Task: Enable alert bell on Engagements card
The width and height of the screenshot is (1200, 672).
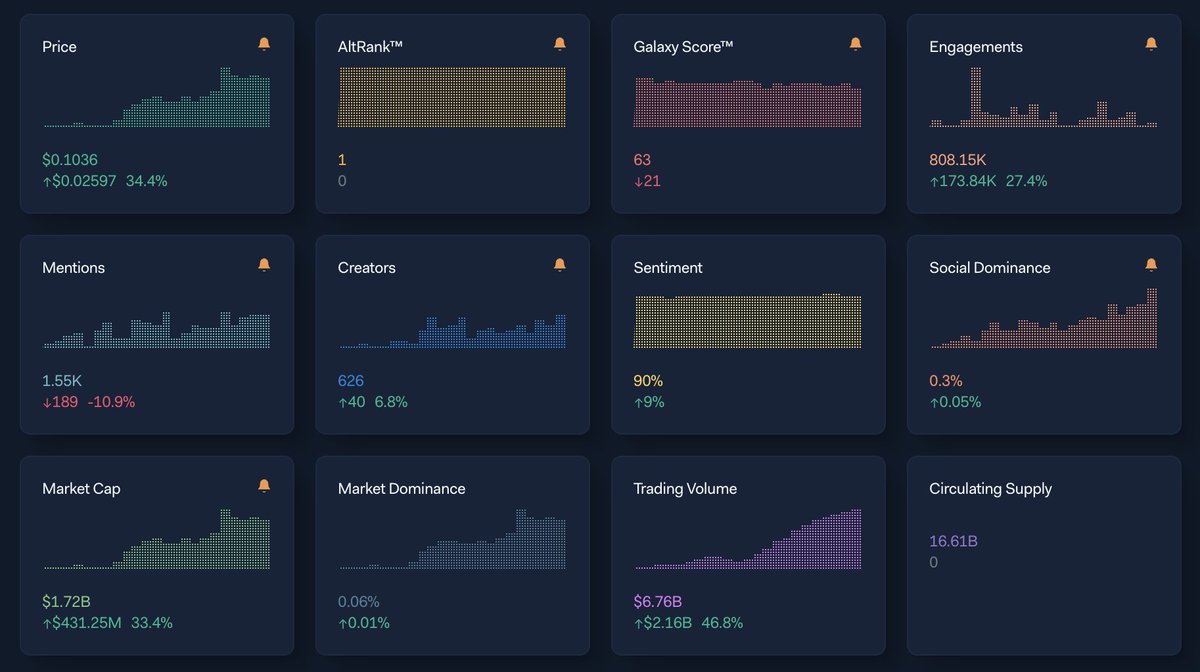Action: tap(1151, 44)
